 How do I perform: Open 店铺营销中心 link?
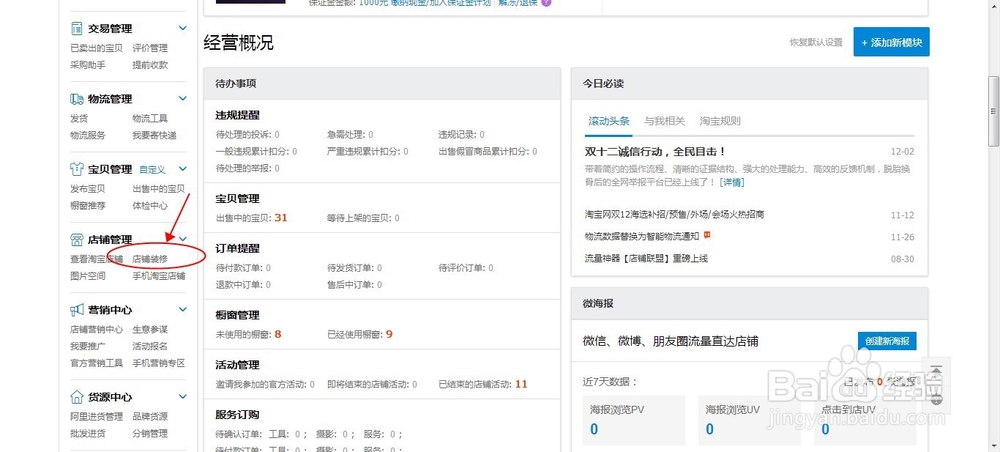point(96,330)
